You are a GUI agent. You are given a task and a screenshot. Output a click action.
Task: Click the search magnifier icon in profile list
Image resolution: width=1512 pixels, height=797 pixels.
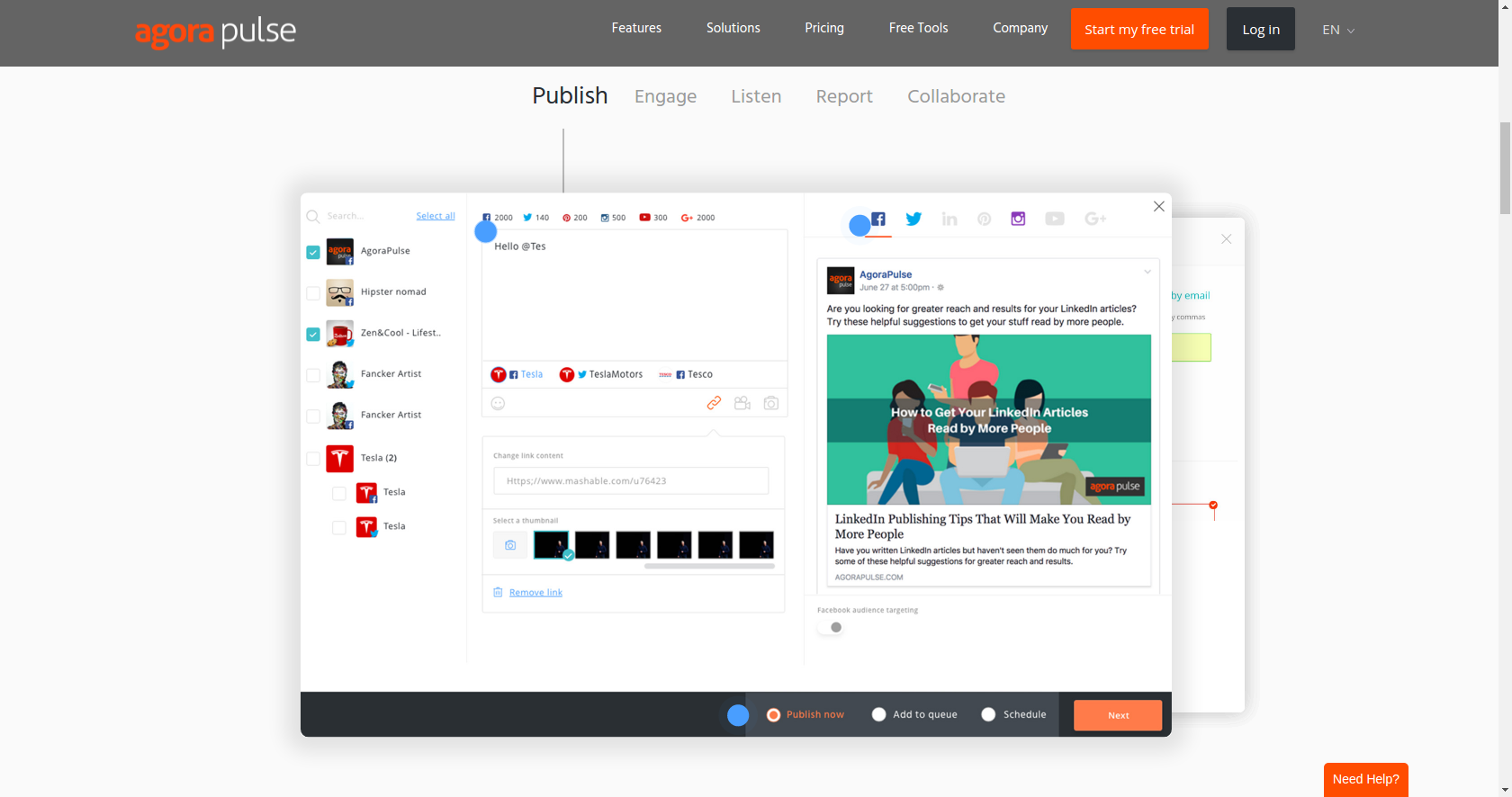coord(313,217)
